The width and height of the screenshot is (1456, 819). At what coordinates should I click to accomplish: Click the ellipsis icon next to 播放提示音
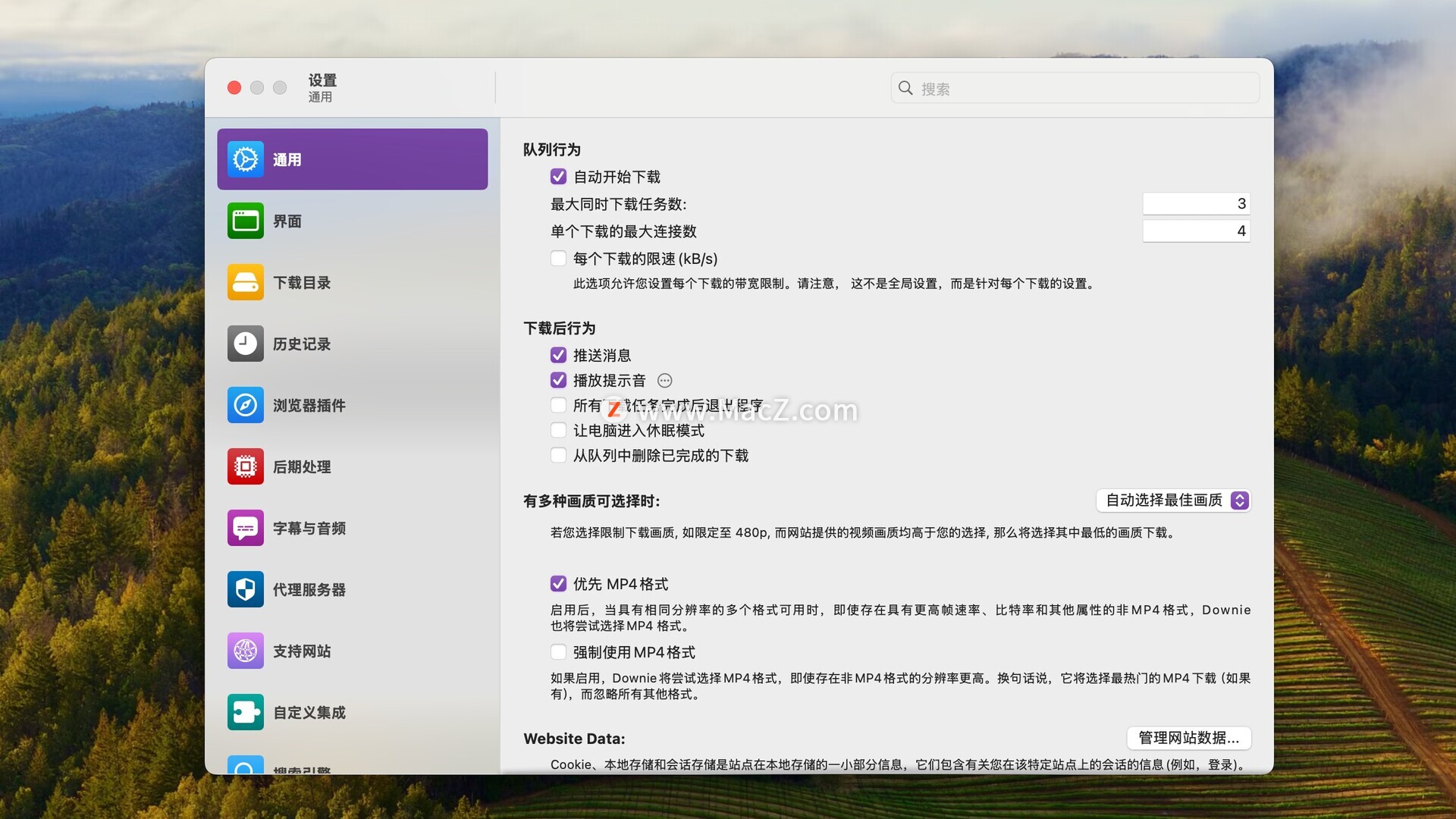(x=664, y=381)
